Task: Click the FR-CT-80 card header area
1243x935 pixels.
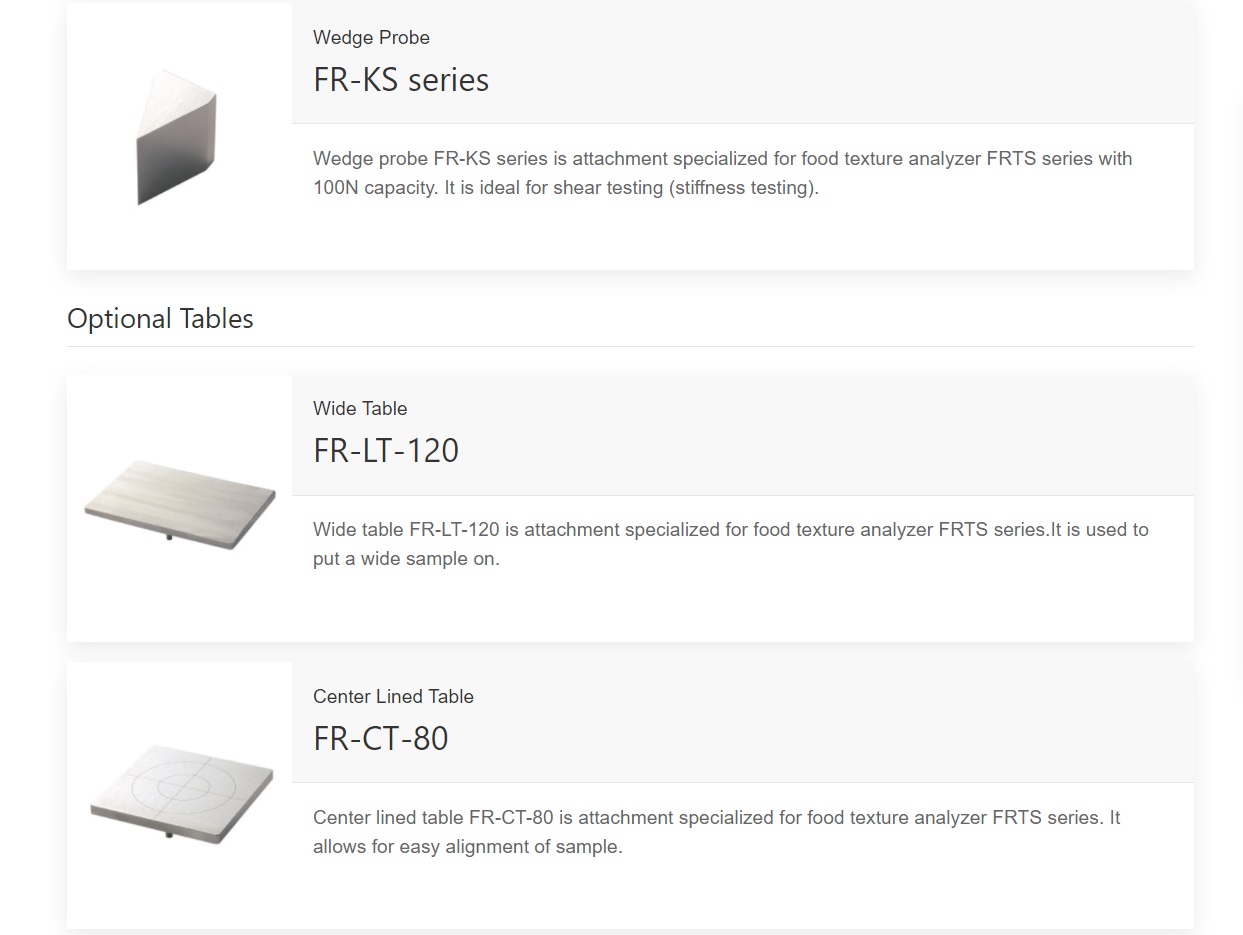Action: click(x=743, y=722)
